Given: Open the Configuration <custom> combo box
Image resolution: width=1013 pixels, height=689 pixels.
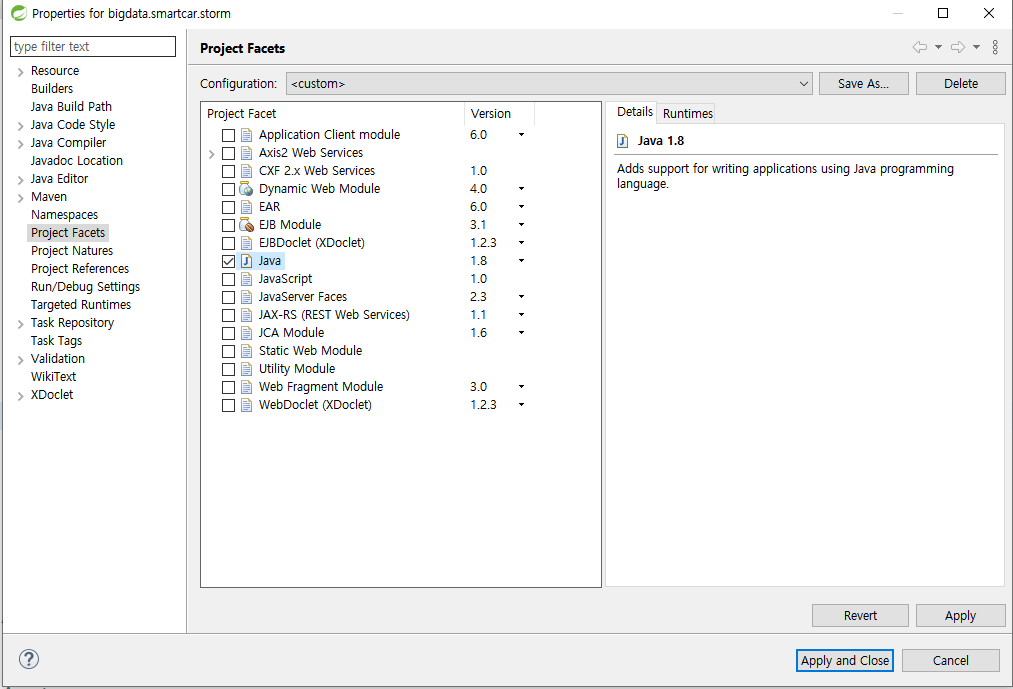Looking at the screenshot, I should [x=548, y=83].
